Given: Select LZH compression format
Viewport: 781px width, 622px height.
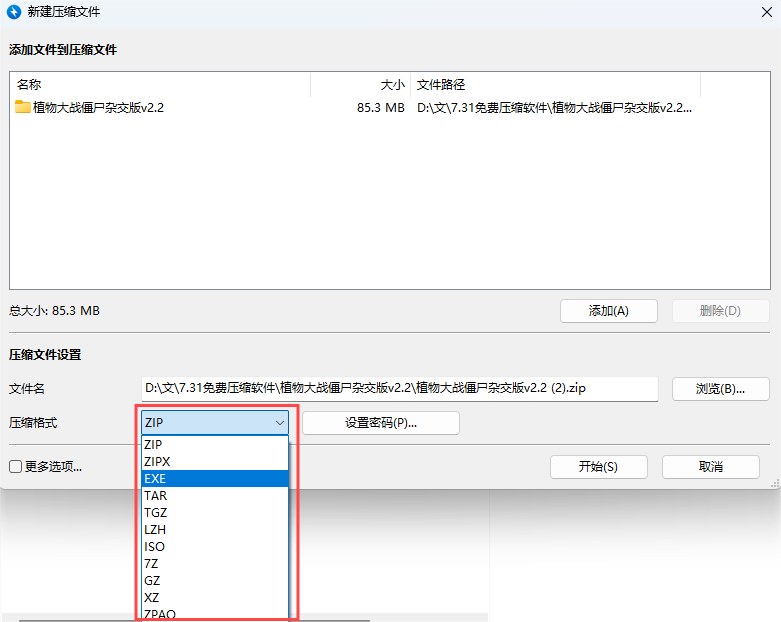Looking at the screenshot, I should (215, 529).
